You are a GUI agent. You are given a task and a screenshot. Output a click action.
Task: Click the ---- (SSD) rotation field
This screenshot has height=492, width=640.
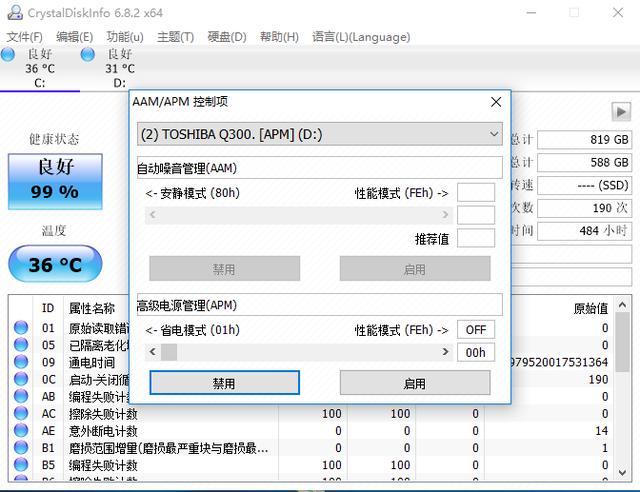584,185
